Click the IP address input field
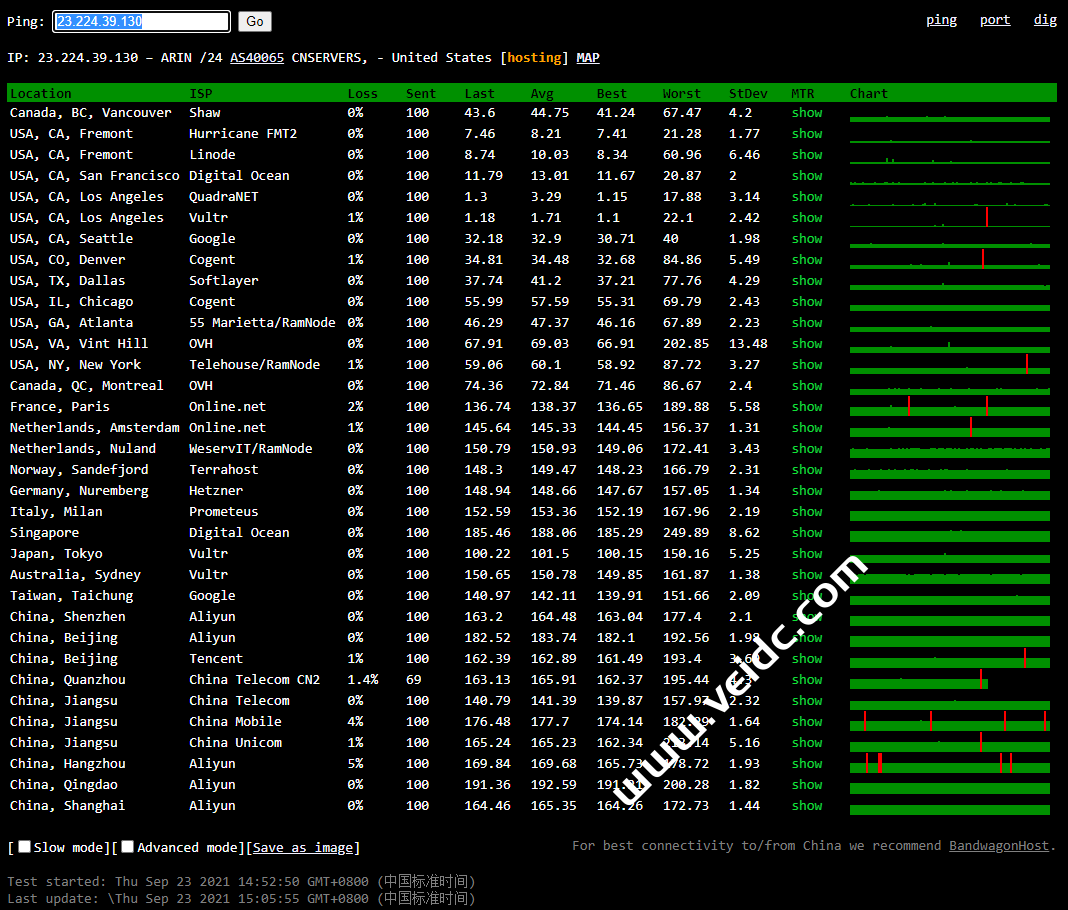The width and height of the screenshot is (1068, 910). coord(141,21)
